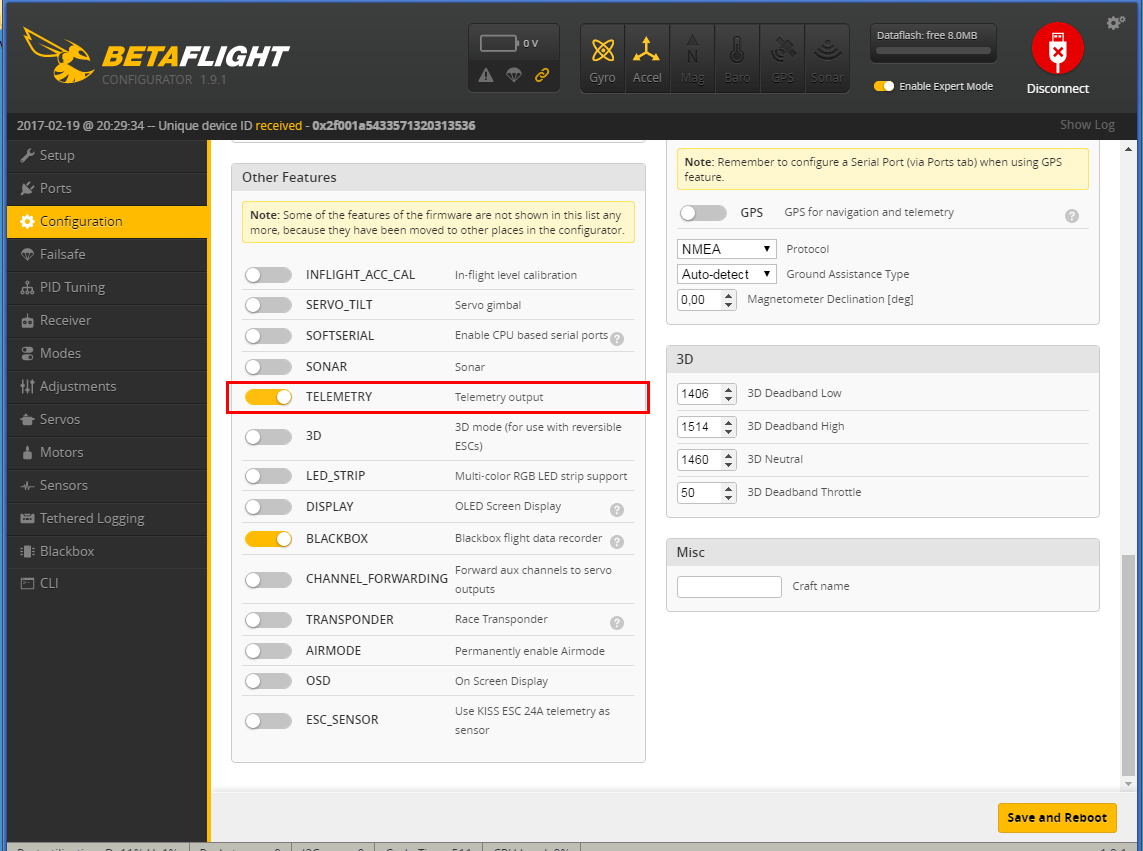Switch to the Receiver tab

tap(65, 320)
